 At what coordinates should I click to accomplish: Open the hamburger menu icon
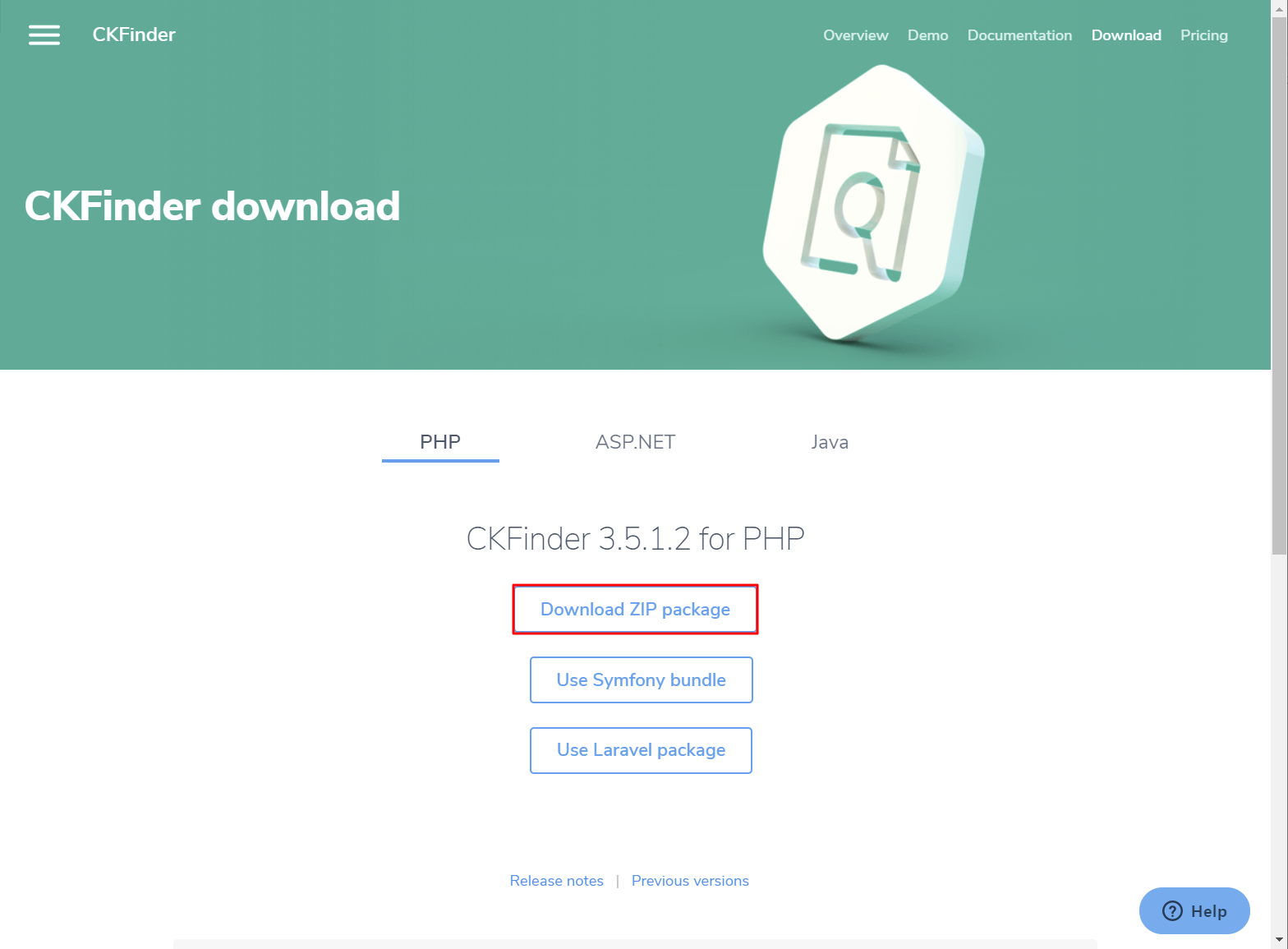44,35
